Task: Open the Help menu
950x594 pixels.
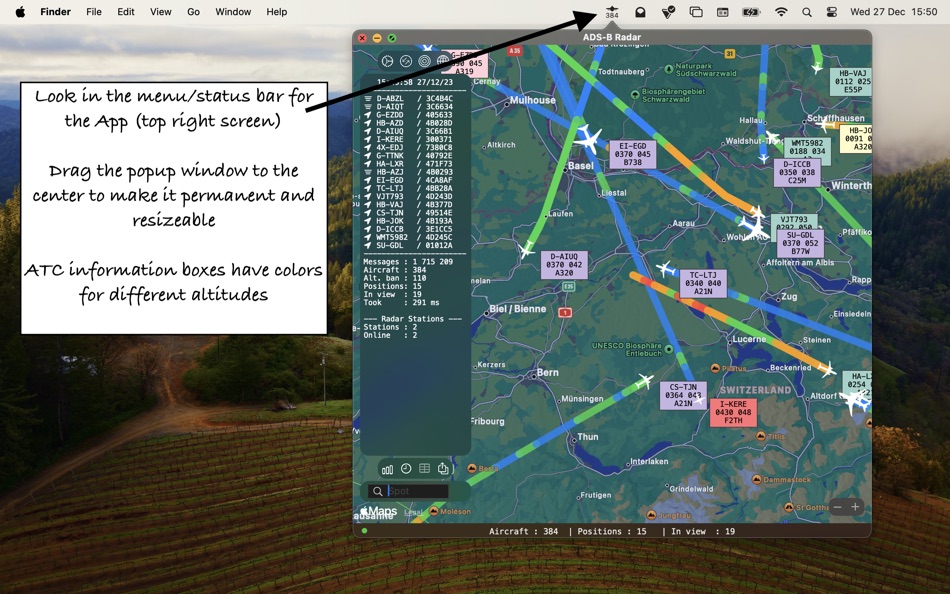Action: 277,12
